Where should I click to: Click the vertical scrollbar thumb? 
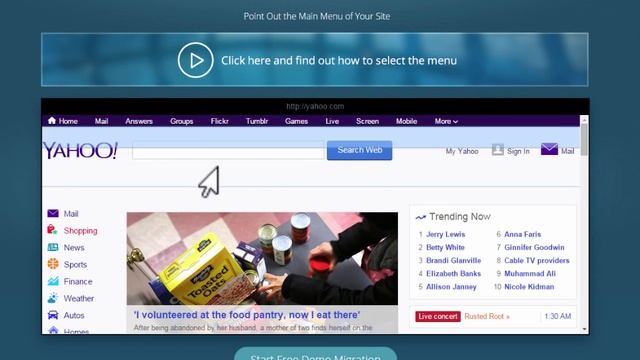coord(584,140)
